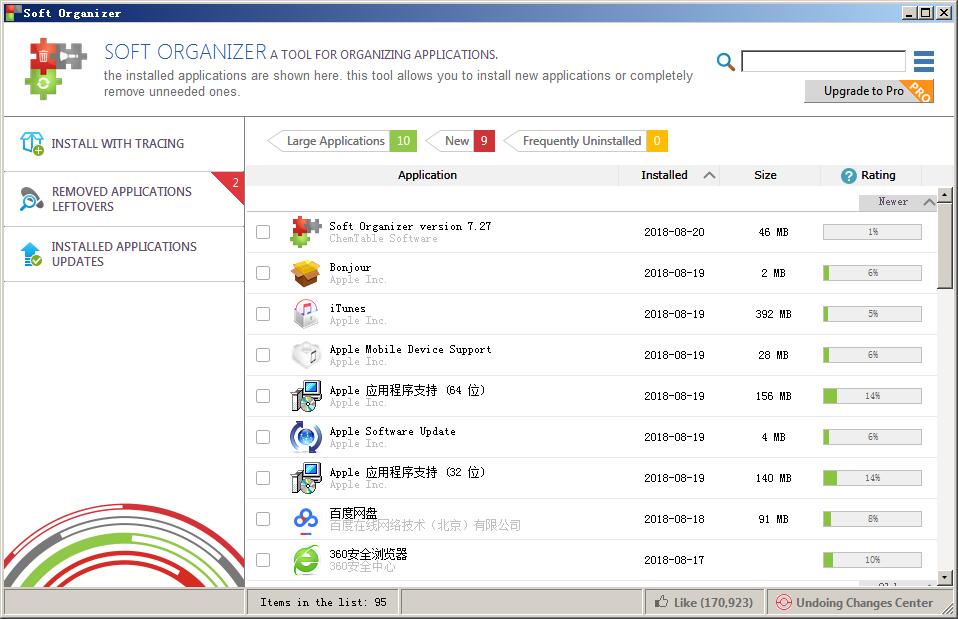This screenshot has width=958, height=619.
Task: Click the Soft Organizer puzzle-piece app icon
Action: [x=306, y=230]
